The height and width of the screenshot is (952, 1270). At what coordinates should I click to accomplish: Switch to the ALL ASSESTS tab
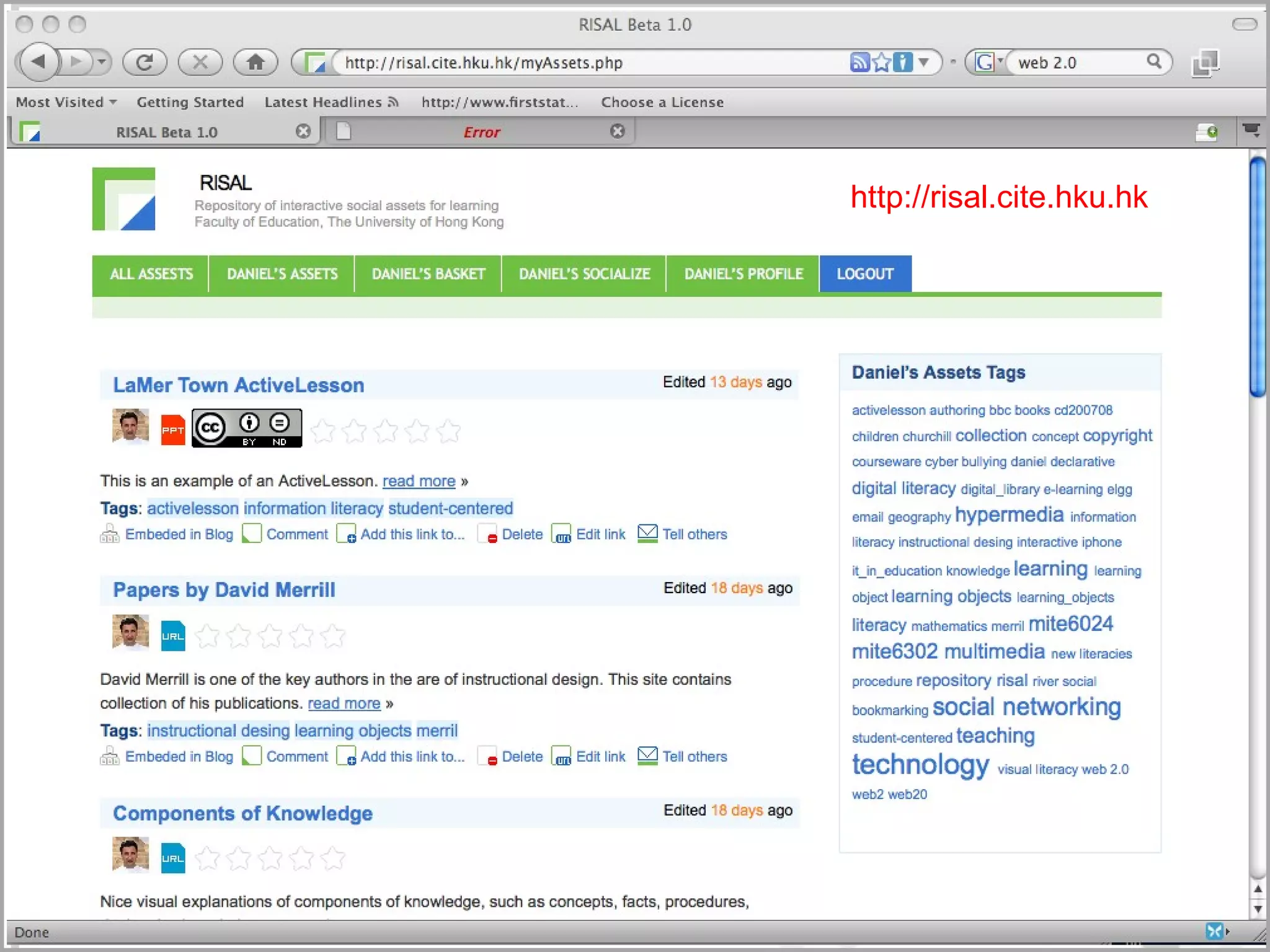151,274
